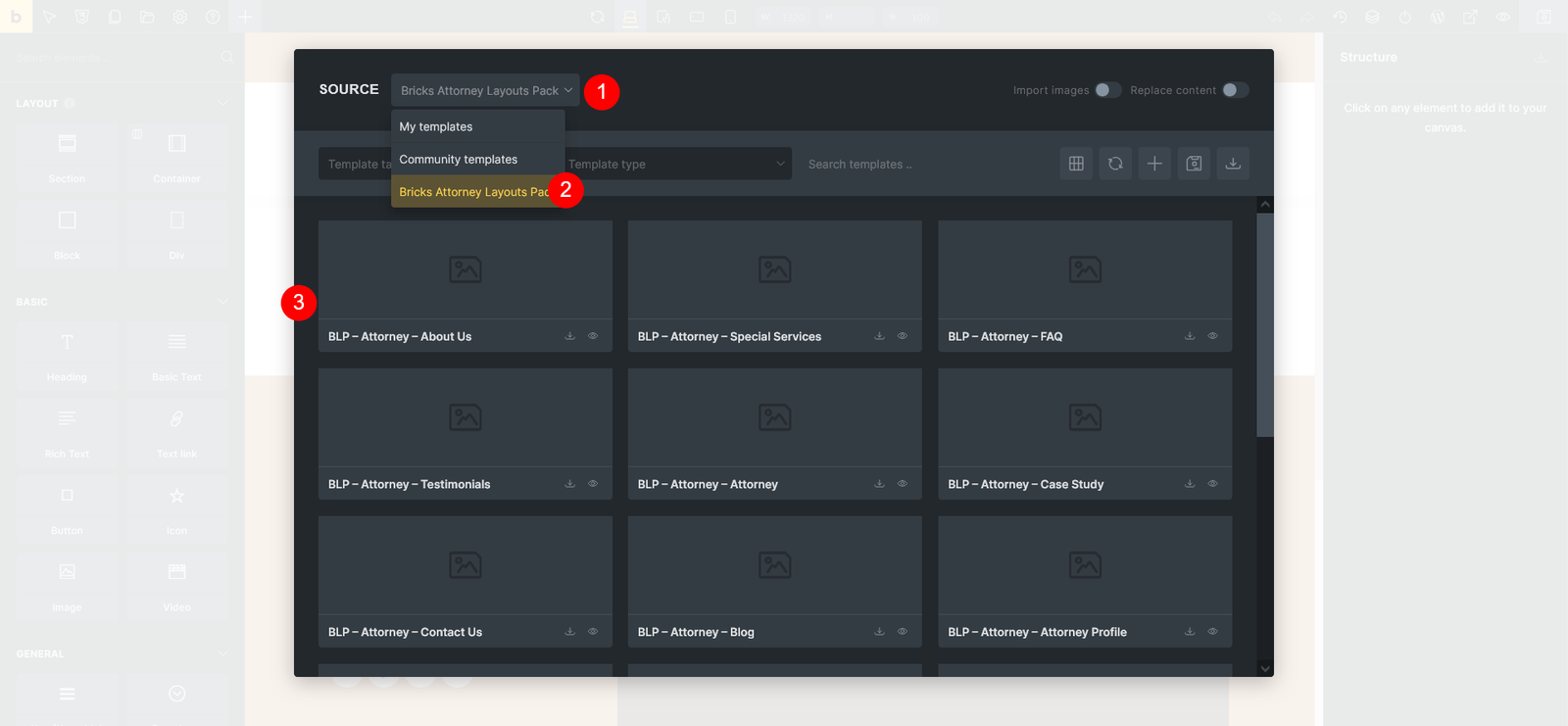Insert the BLP – Attorney – About Us template
This screenshot has width=1568, height=726.
[x=569, y=336]
